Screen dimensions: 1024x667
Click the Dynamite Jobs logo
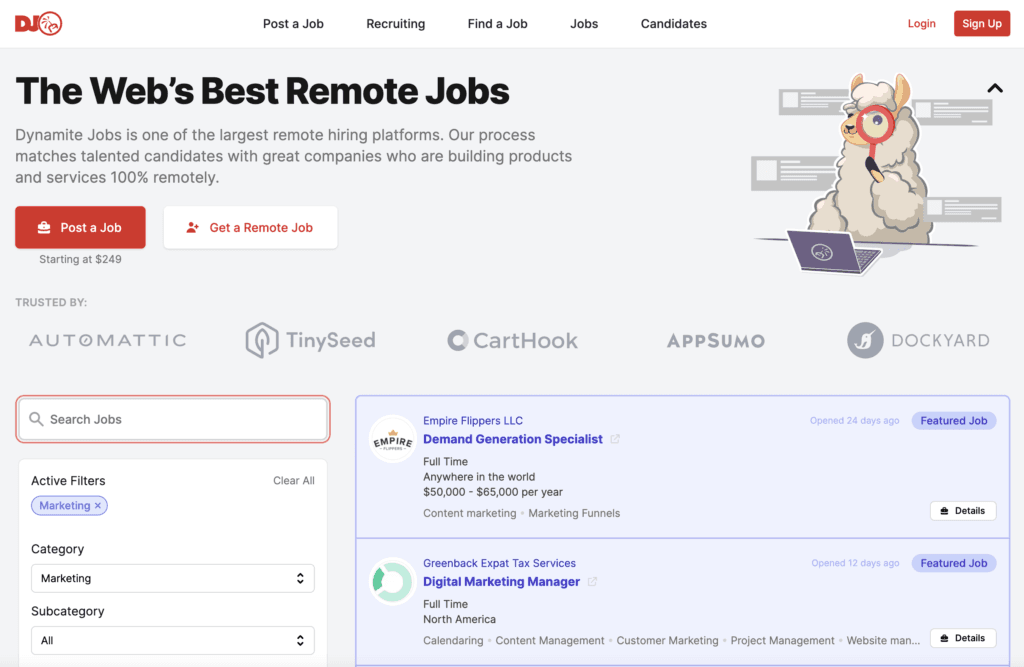point(39,24)
